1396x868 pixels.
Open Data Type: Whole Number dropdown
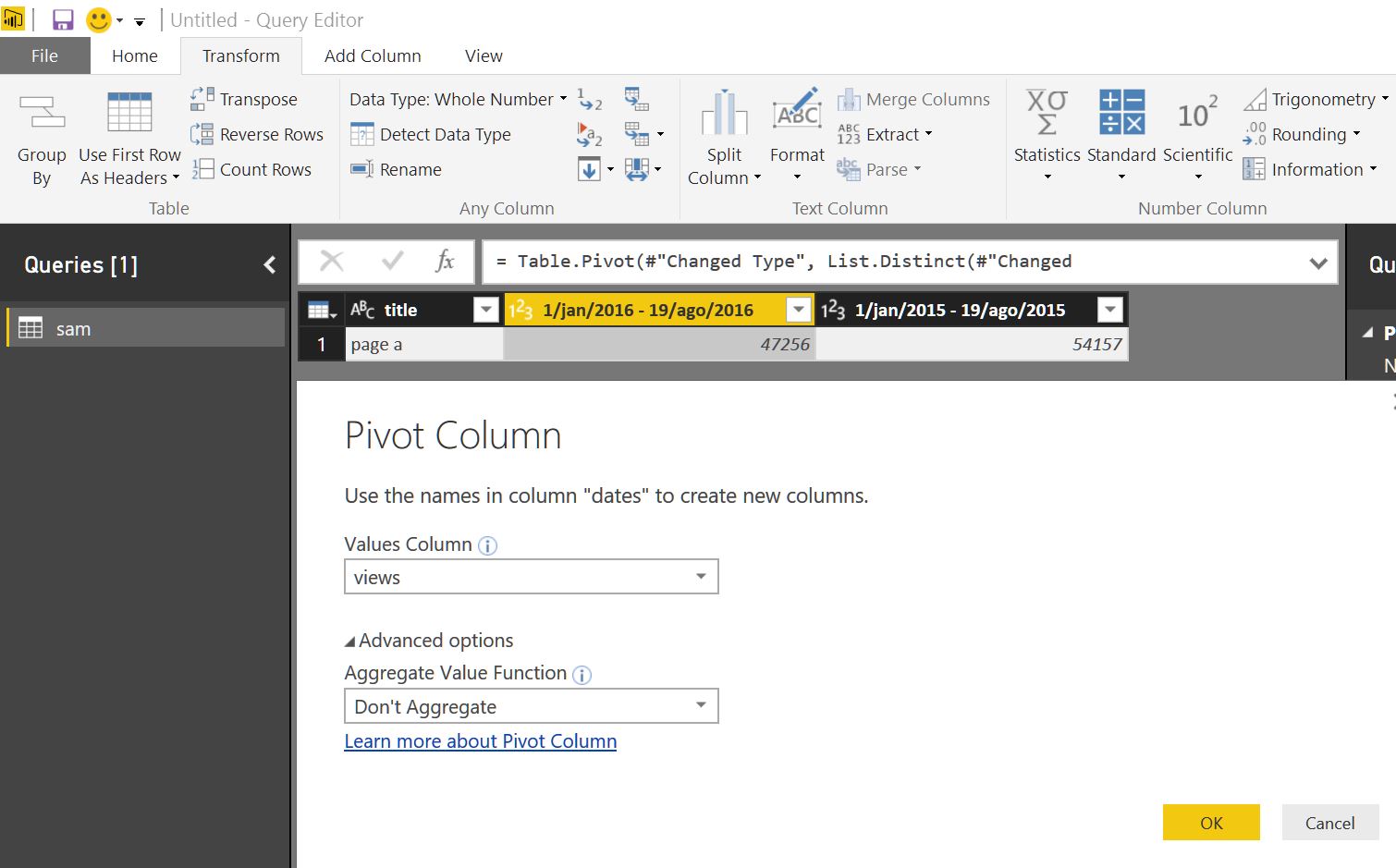pos(458,99)
